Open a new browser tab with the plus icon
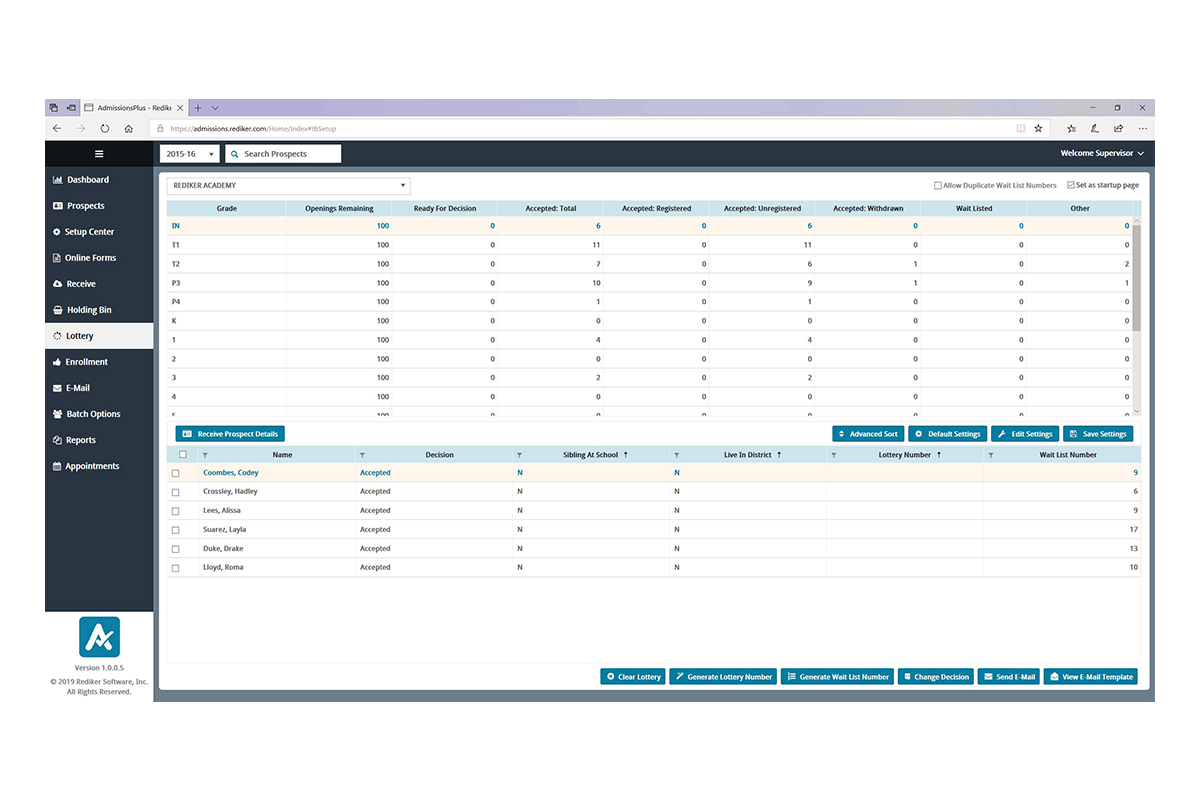This screenshot has height=800, width=1200. click(x=198, y=107)
